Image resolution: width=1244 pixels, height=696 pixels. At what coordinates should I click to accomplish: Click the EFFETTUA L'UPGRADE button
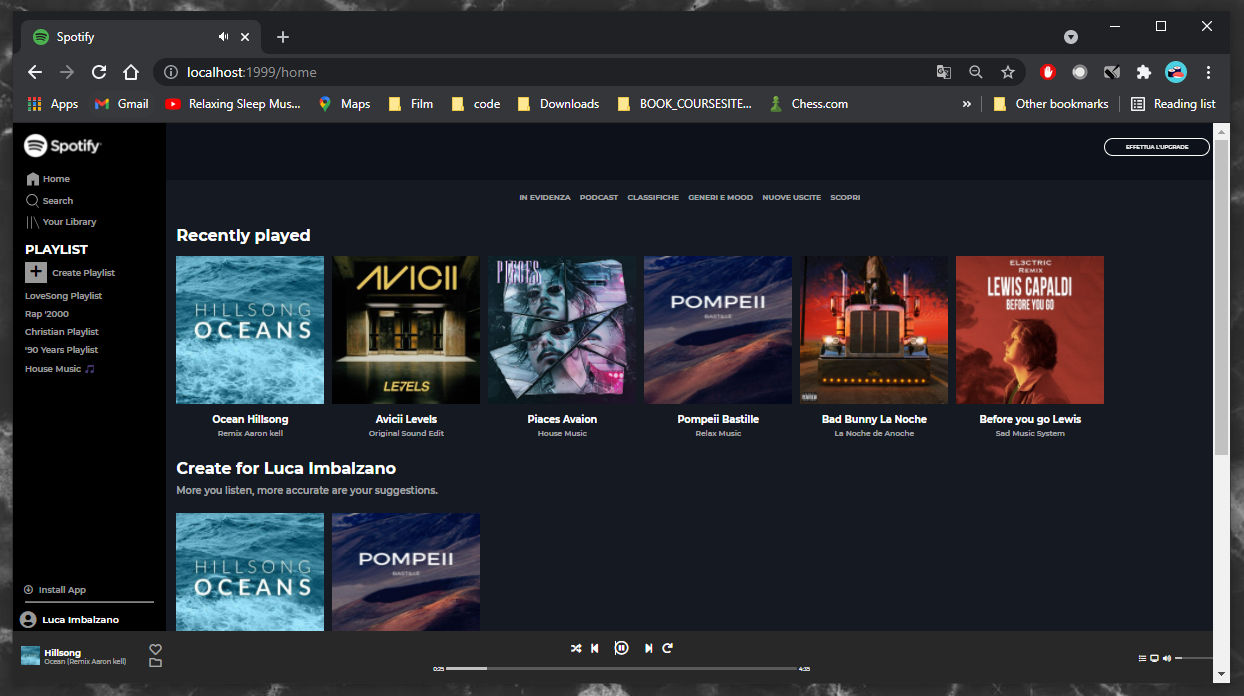(1156, 146)
